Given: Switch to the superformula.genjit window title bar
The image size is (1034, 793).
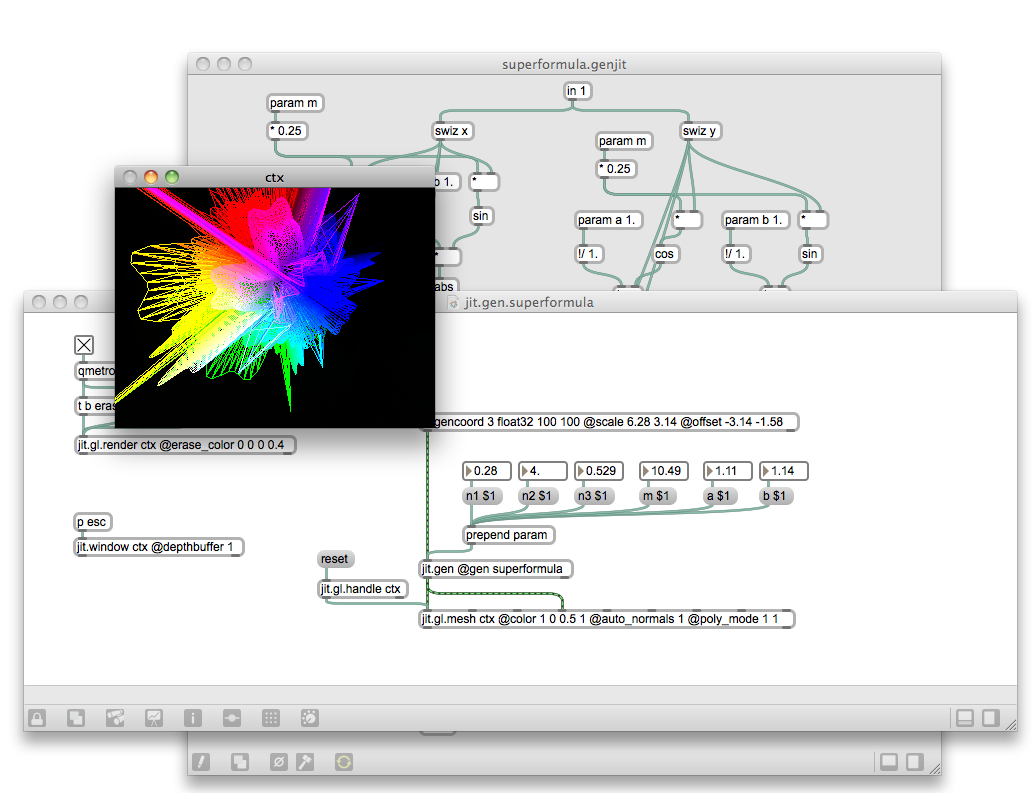Looking at the screenshot, I should click(x=566, y=63).
